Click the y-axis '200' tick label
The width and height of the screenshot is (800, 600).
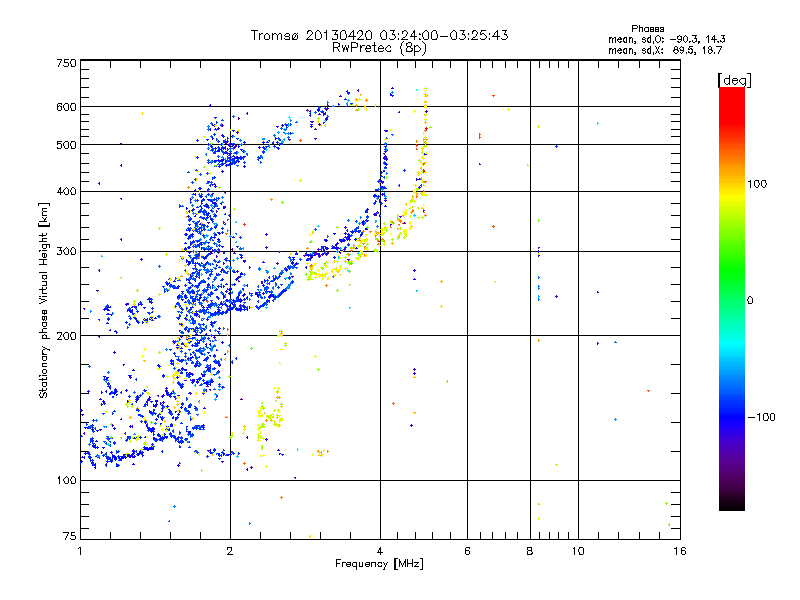[66, 336]
